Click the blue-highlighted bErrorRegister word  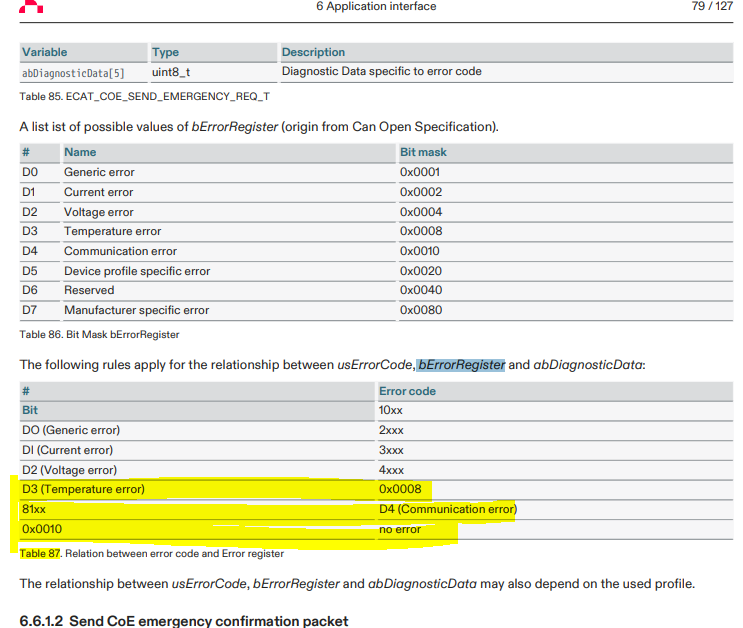coord(461,365)
